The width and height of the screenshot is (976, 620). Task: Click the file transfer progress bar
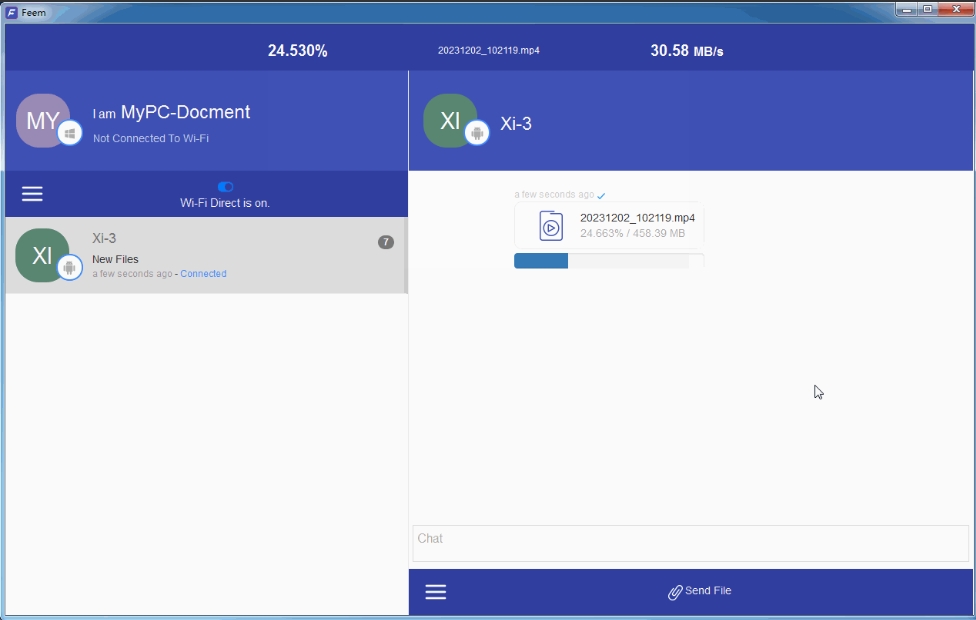pyautogui.click(x=608, y=261)
